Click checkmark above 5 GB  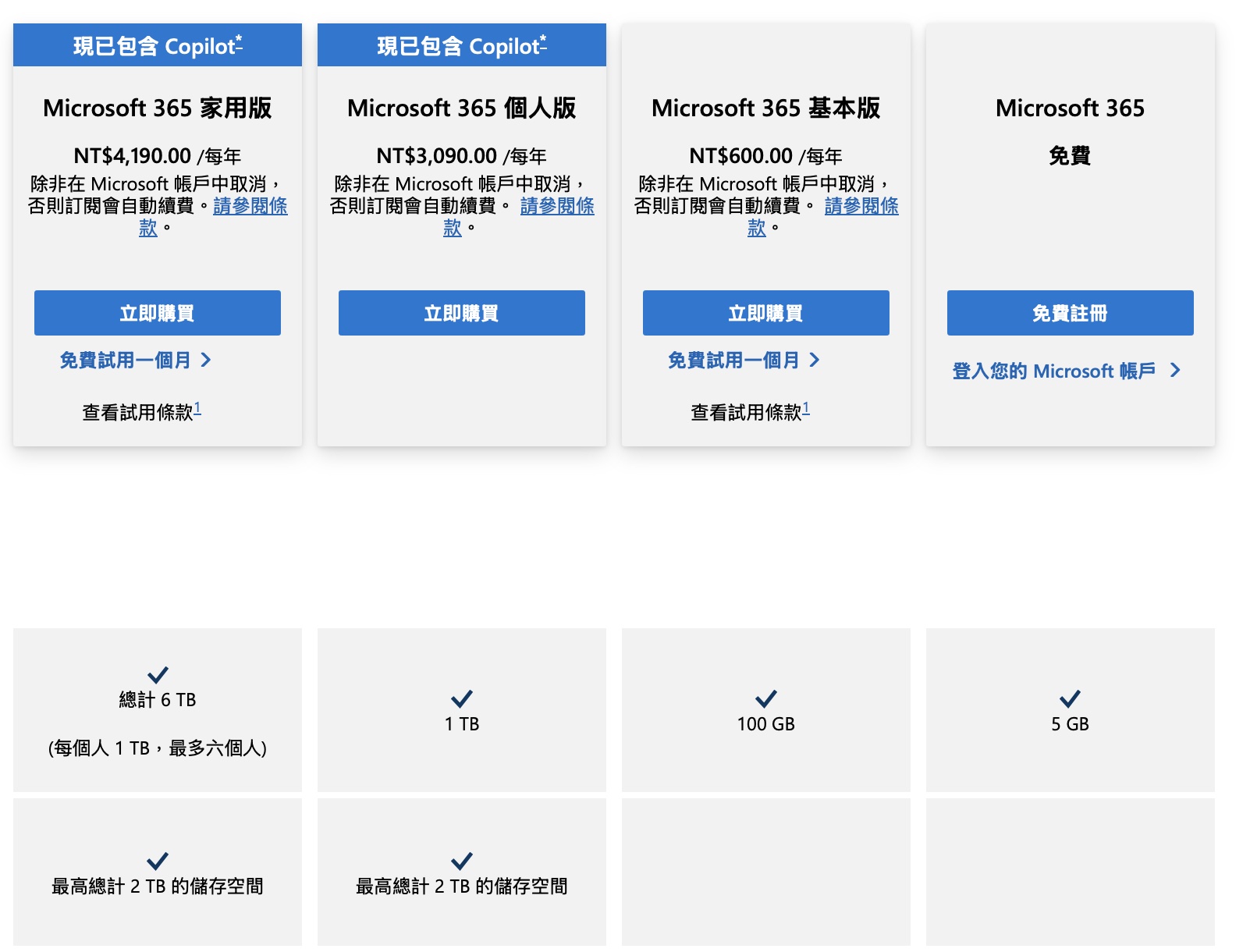click(1071, 699)
